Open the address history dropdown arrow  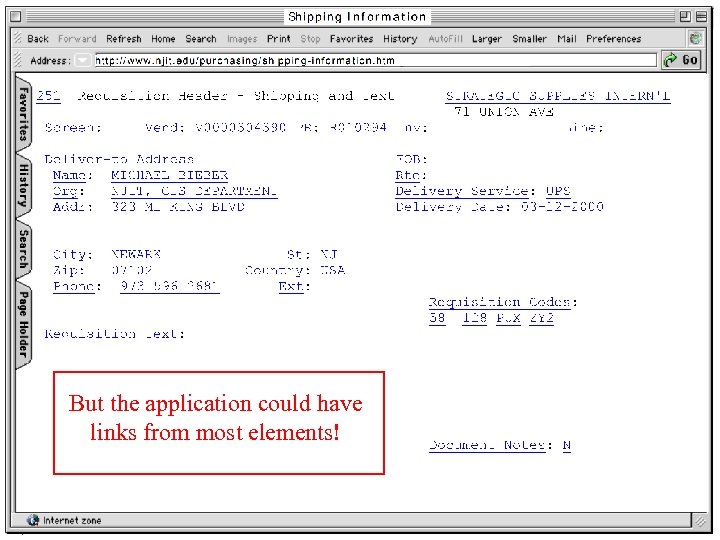[x=82, y=60]
